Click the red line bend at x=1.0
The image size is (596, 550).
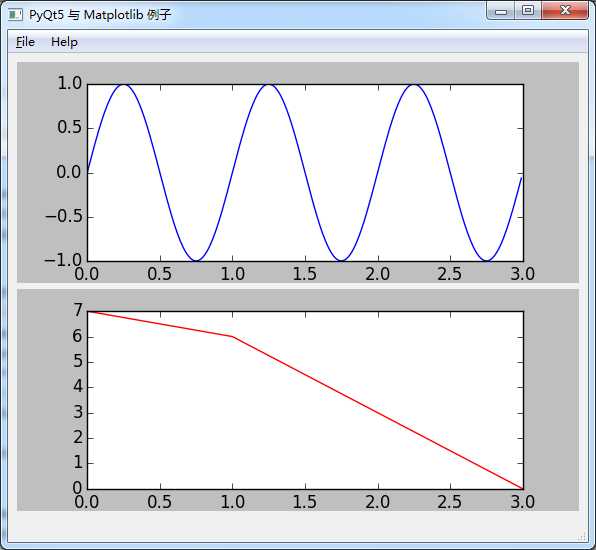click(233, 336)
